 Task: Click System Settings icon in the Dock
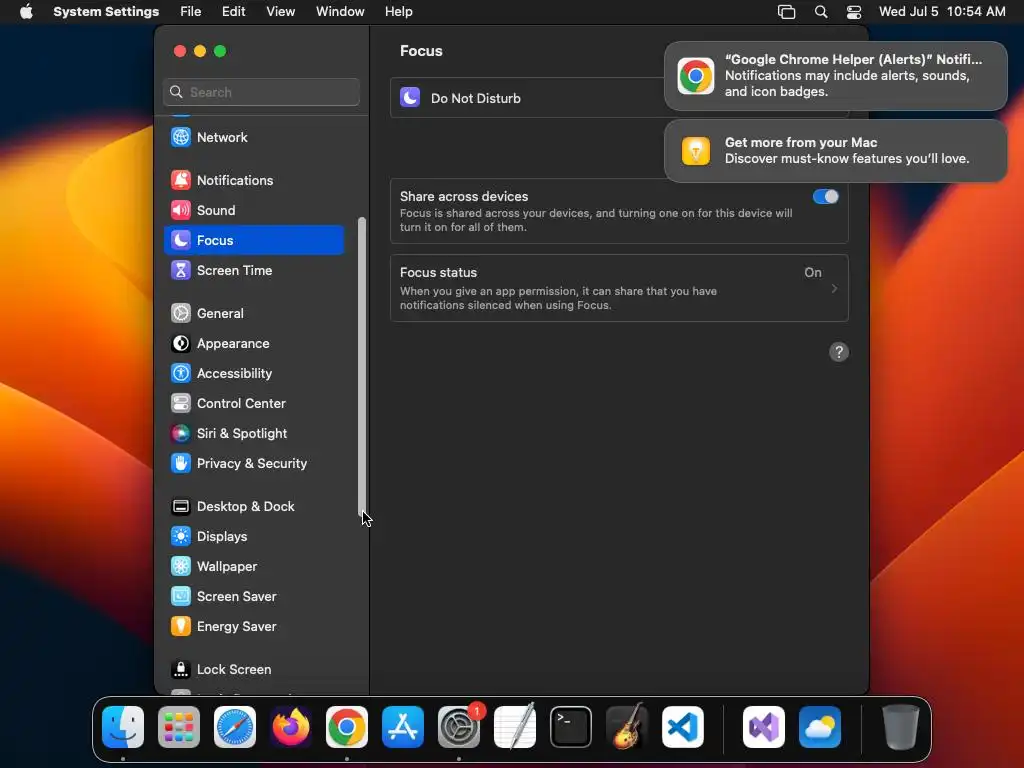(459, 727)
